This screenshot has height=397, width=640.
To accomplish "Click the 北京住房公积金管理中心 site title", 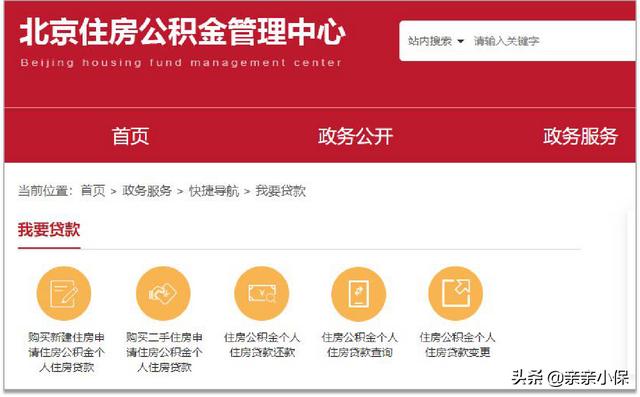I will tap(182, 32).
